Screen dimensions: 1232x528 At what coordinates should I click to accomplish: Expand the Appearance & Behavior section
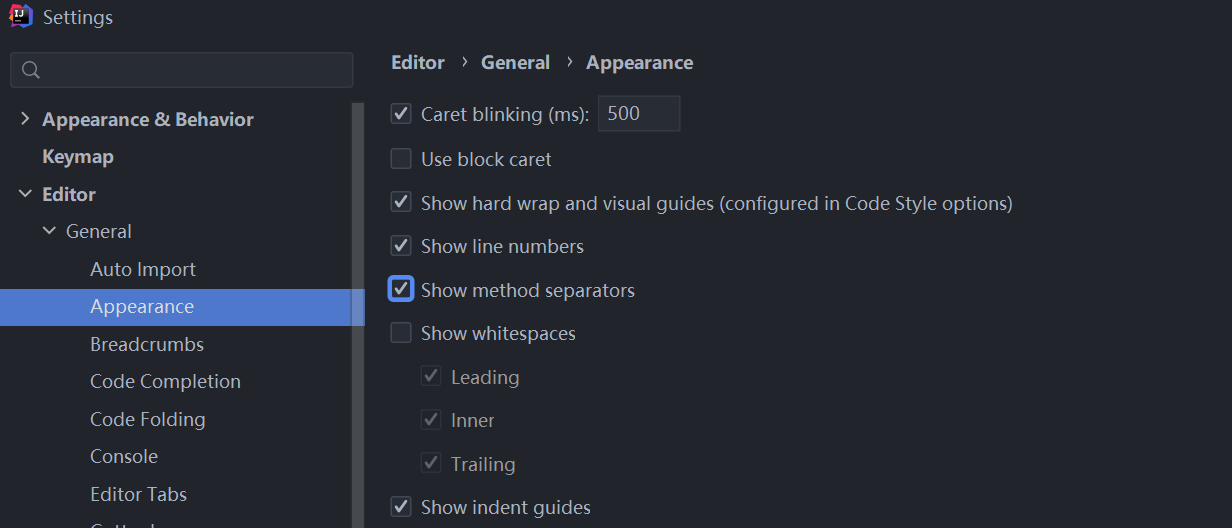point(25,119)
